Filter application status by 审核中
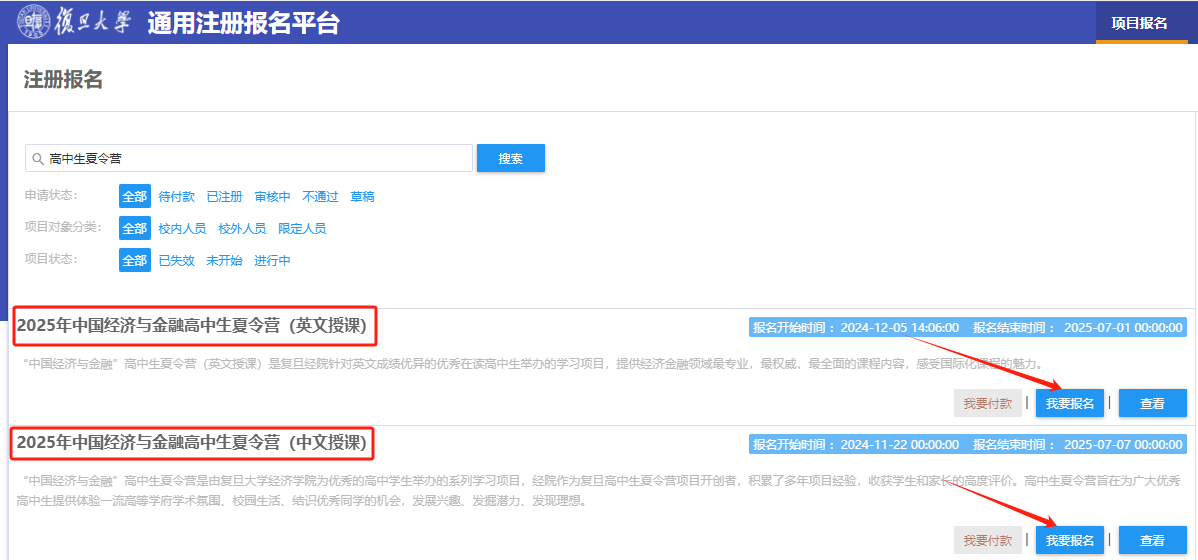 tap(273, 196)
